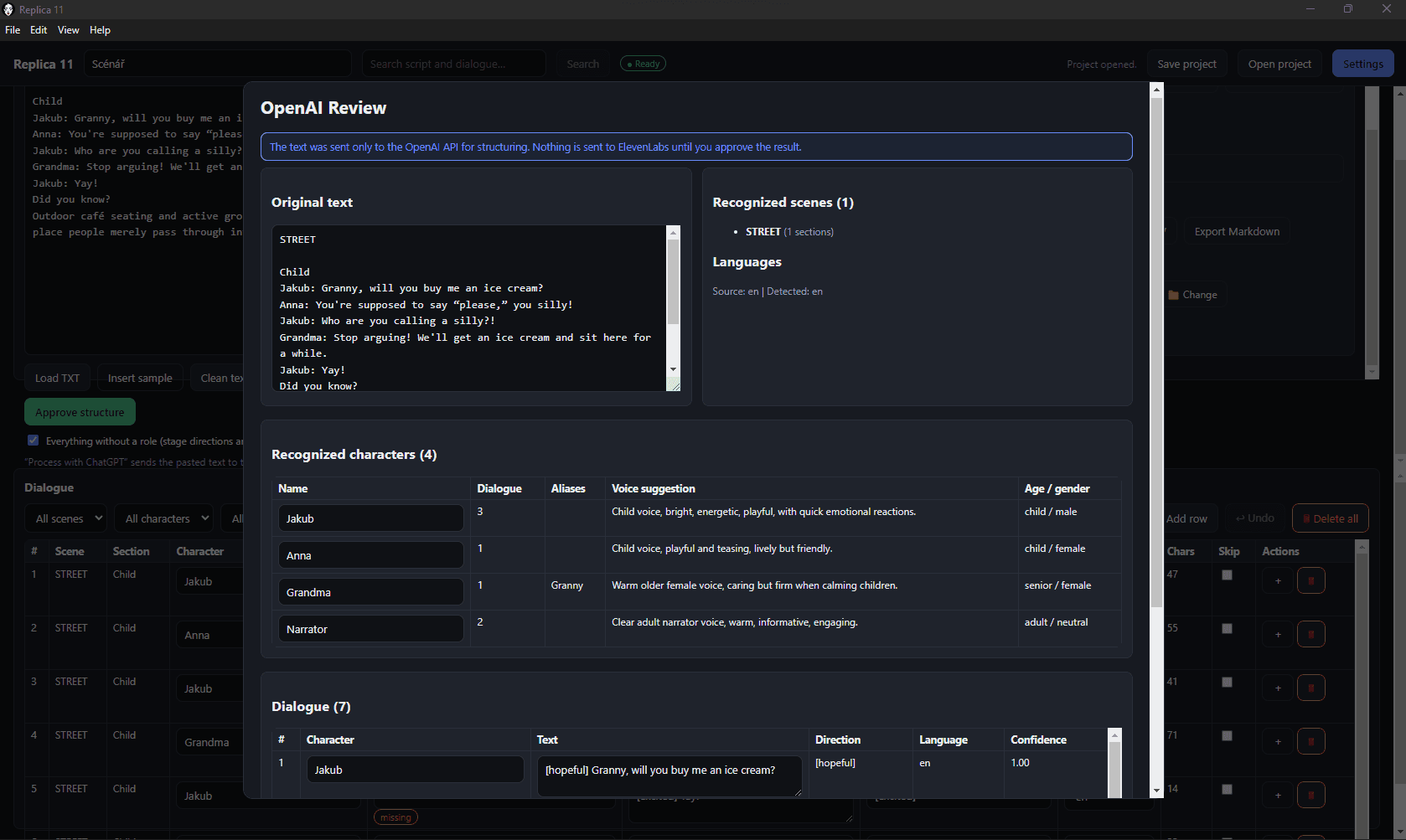Image resolution: width=1406 pixels, height=840 pixels.
Task: Delete the dialogue row with 47 chars
Action: (x=1311, y=580)
